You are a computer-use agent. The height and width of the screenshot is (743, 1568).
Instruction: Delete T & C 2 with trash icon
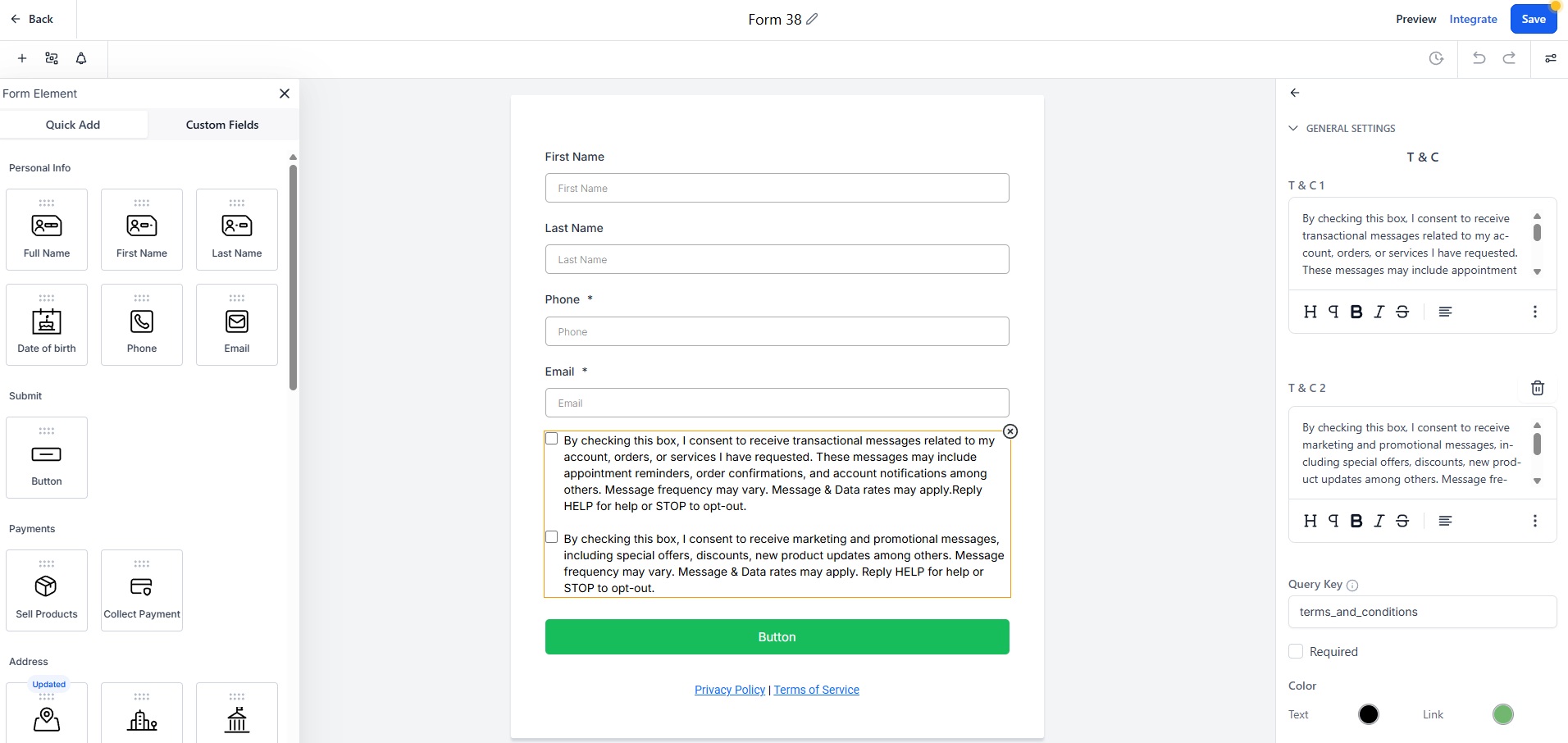(x=1538, y=388)
